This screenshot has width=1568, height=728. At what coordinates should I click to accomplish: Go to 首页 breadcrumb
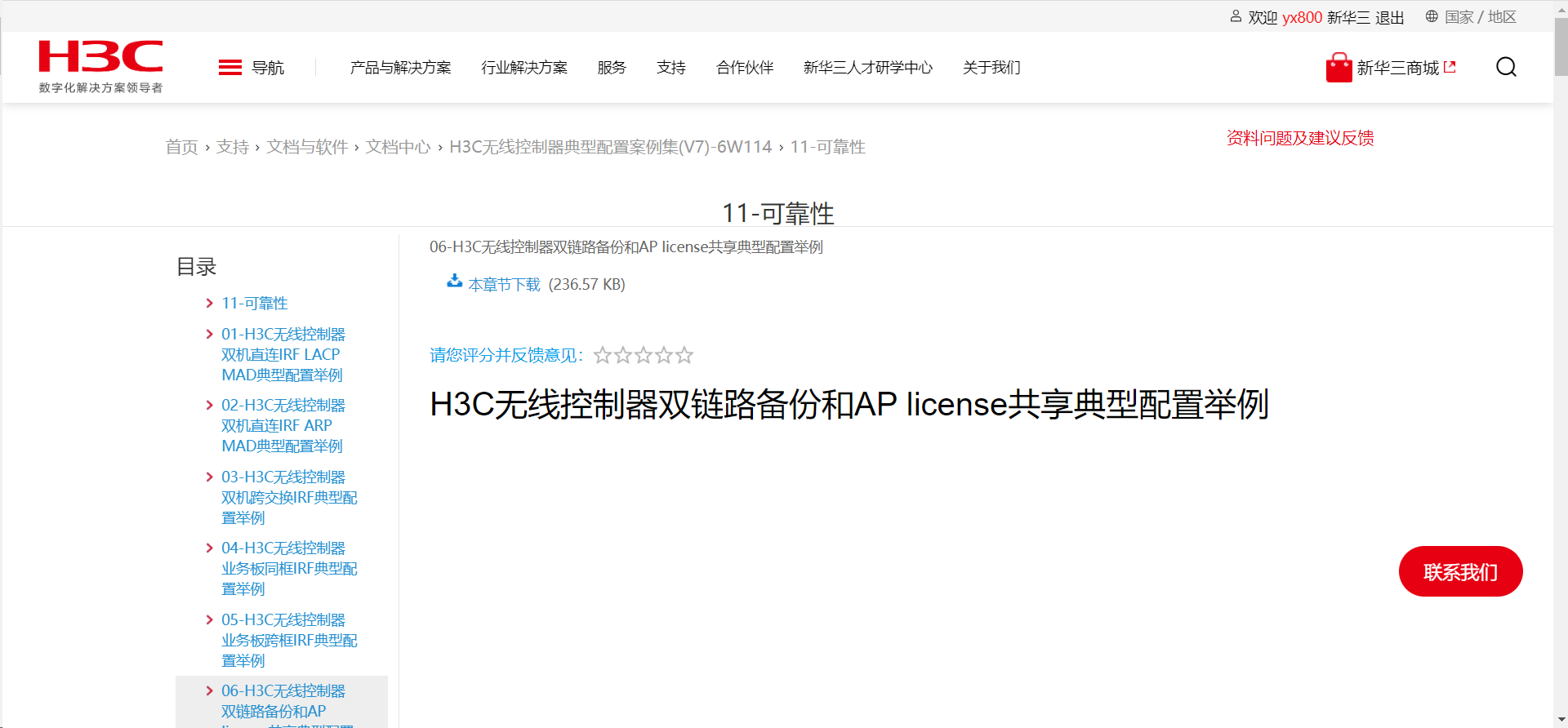[181, 147]
